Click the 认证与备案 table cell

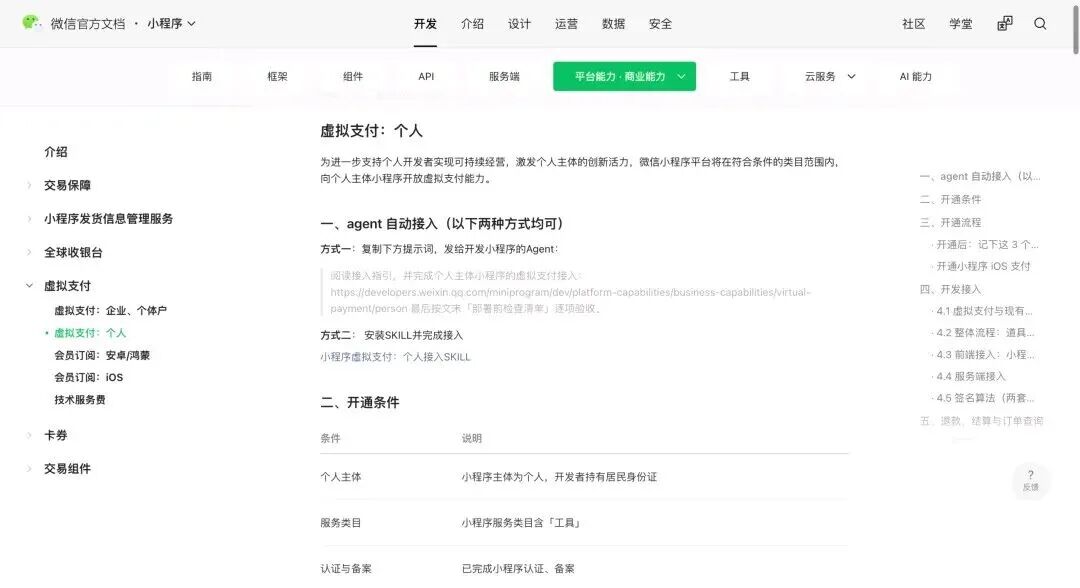[346, 569]
